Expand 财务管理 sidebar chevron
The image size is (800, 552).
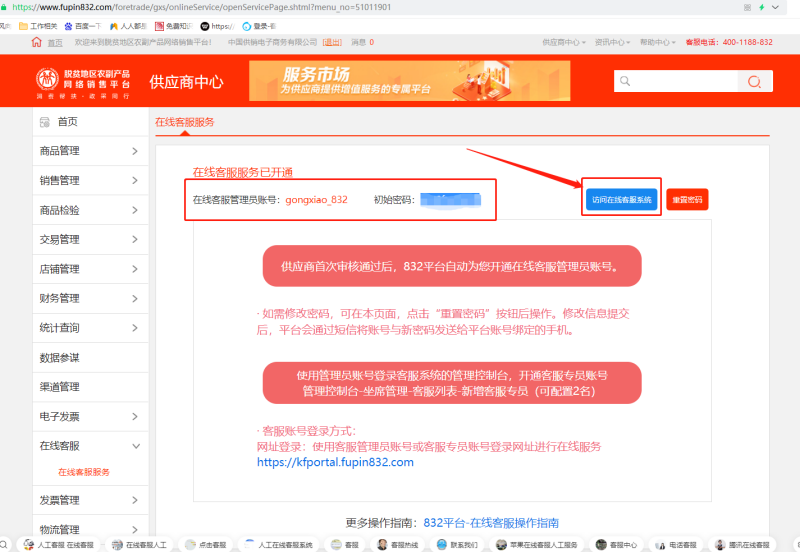click(x=135, y=298)
